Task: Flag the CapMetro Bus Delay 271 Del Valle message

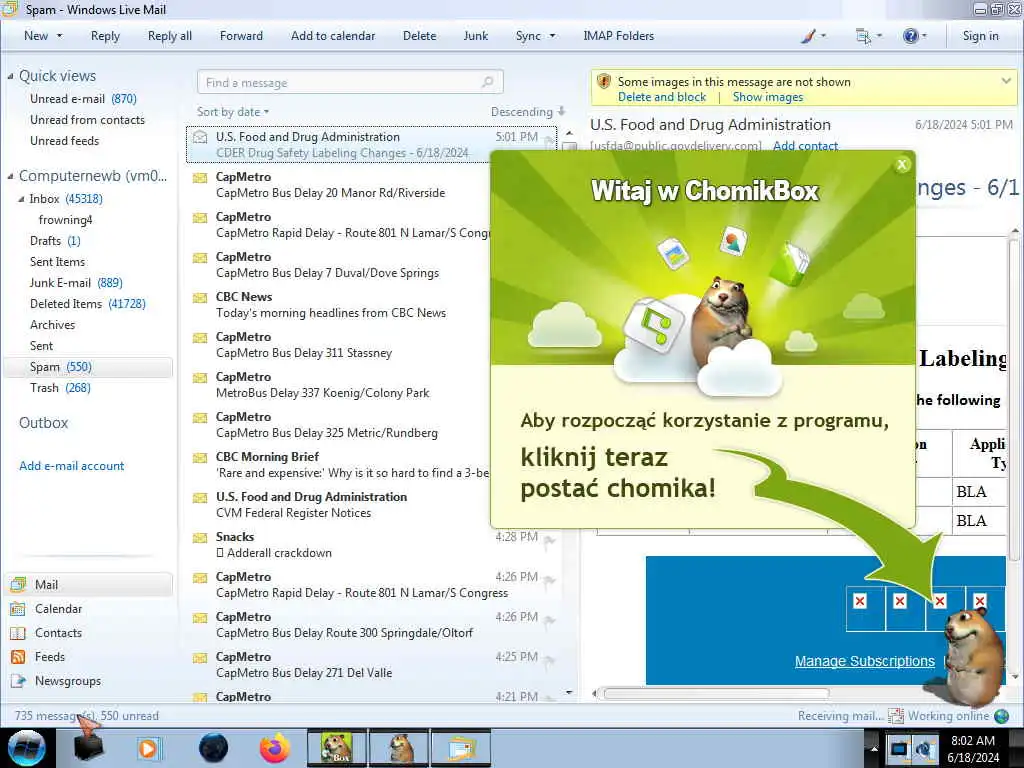Action: pos(550,660)
